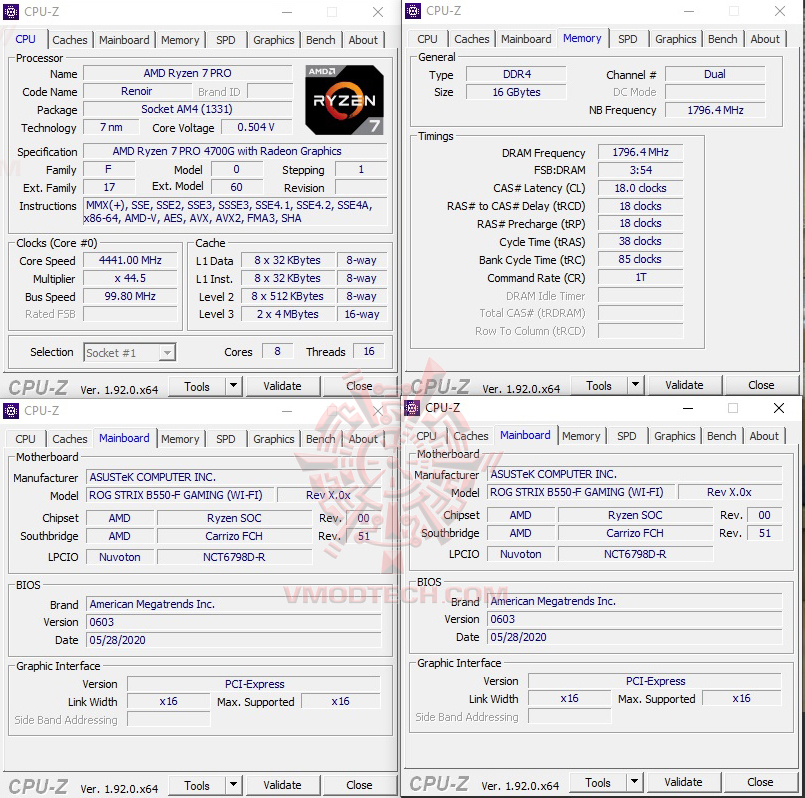
Task: Click Close button in top-left CPU window
Action: (x=359, y=386)
